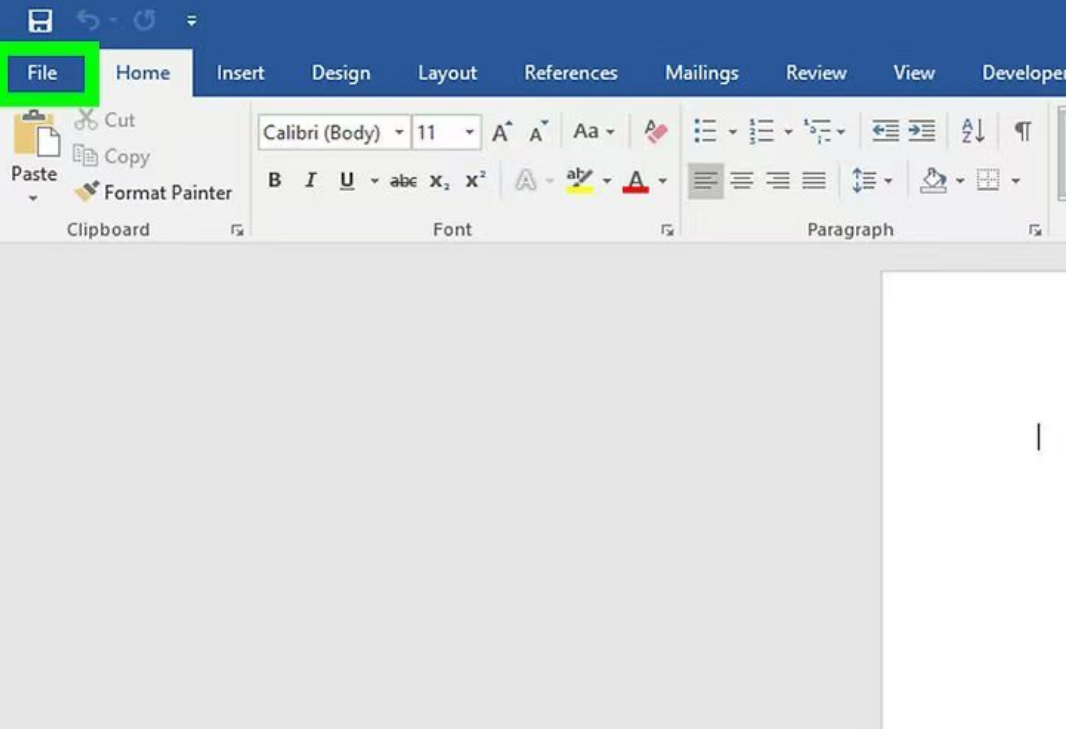Click the Format Painter brush icon

tap(87, 192)
